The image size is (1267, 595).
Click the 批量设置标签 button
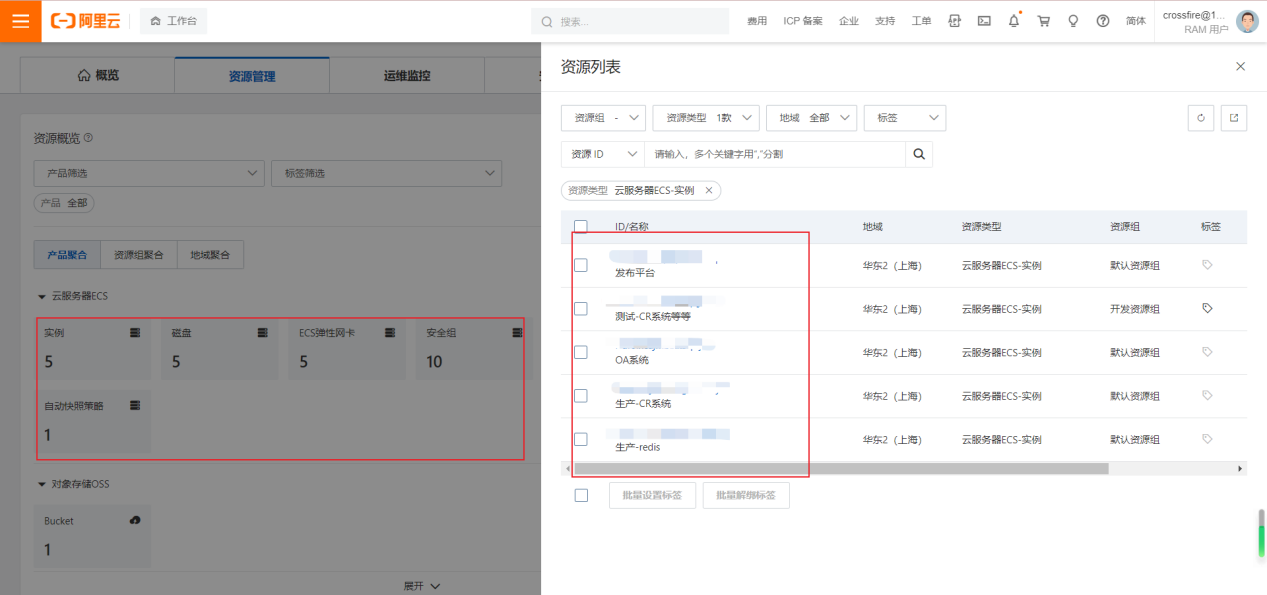[652, 495]
